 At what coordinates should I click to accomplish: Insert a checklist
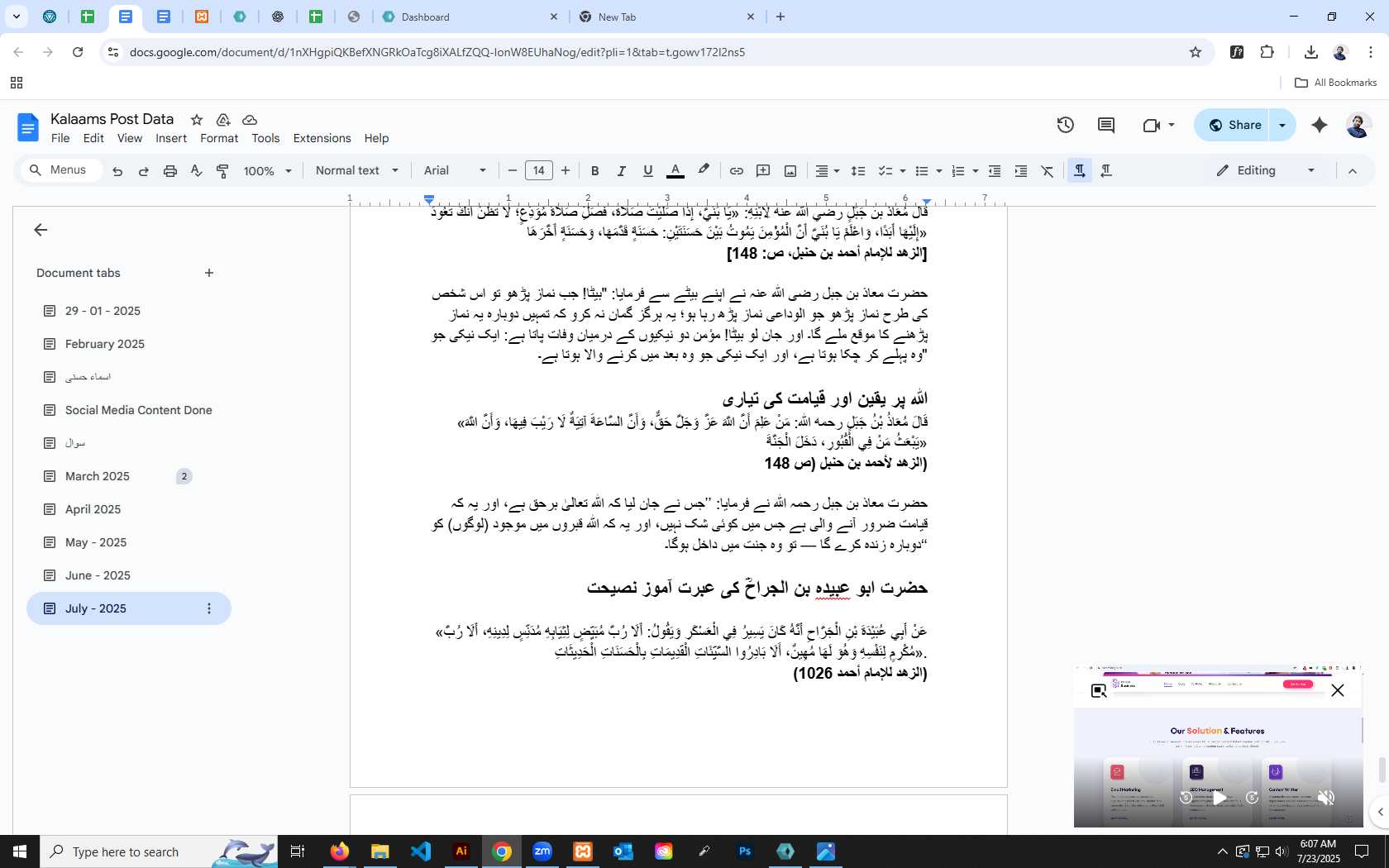click(x=885, y=171)
